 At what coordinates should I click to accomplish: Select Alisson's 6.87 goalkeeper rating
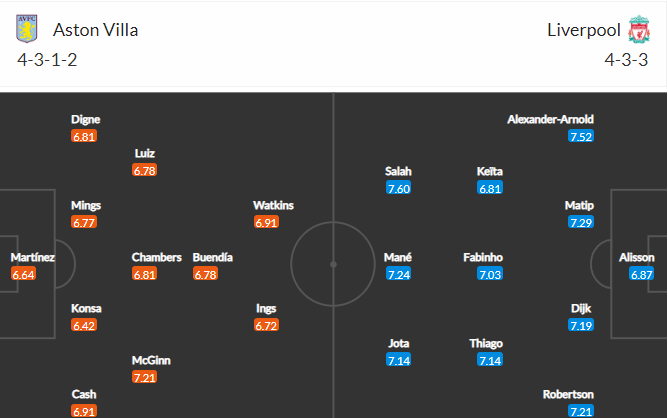tap(642, 274)
